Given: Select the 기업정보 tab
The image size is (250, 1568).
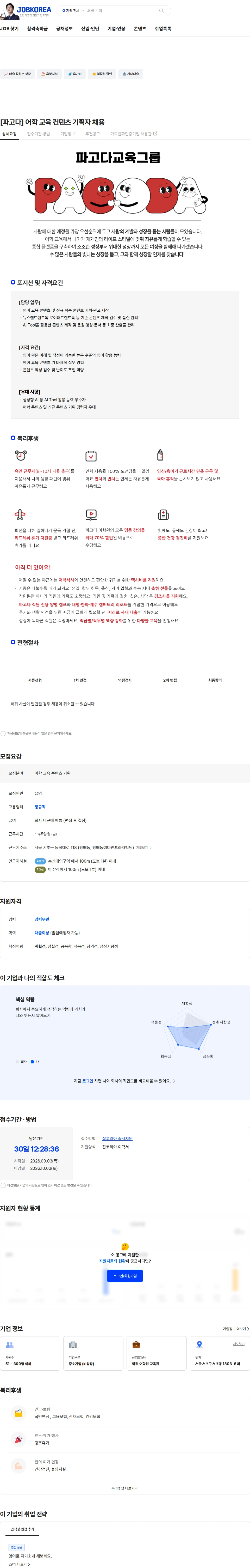Looking at the screenshot, I should [x=67, y=134].
